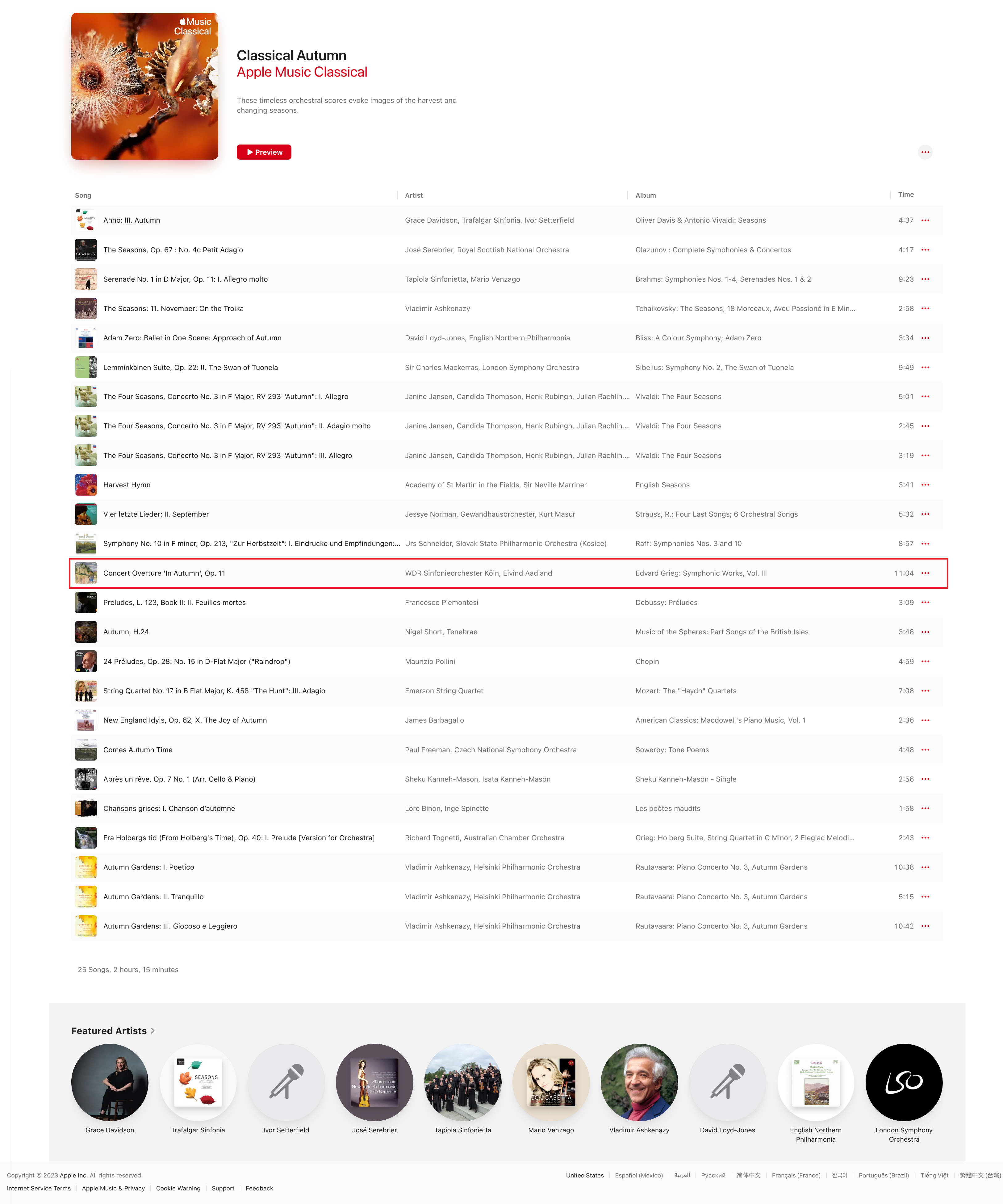
Task: Select Grace Davidson featured artist
Action: click(110, 1082)
